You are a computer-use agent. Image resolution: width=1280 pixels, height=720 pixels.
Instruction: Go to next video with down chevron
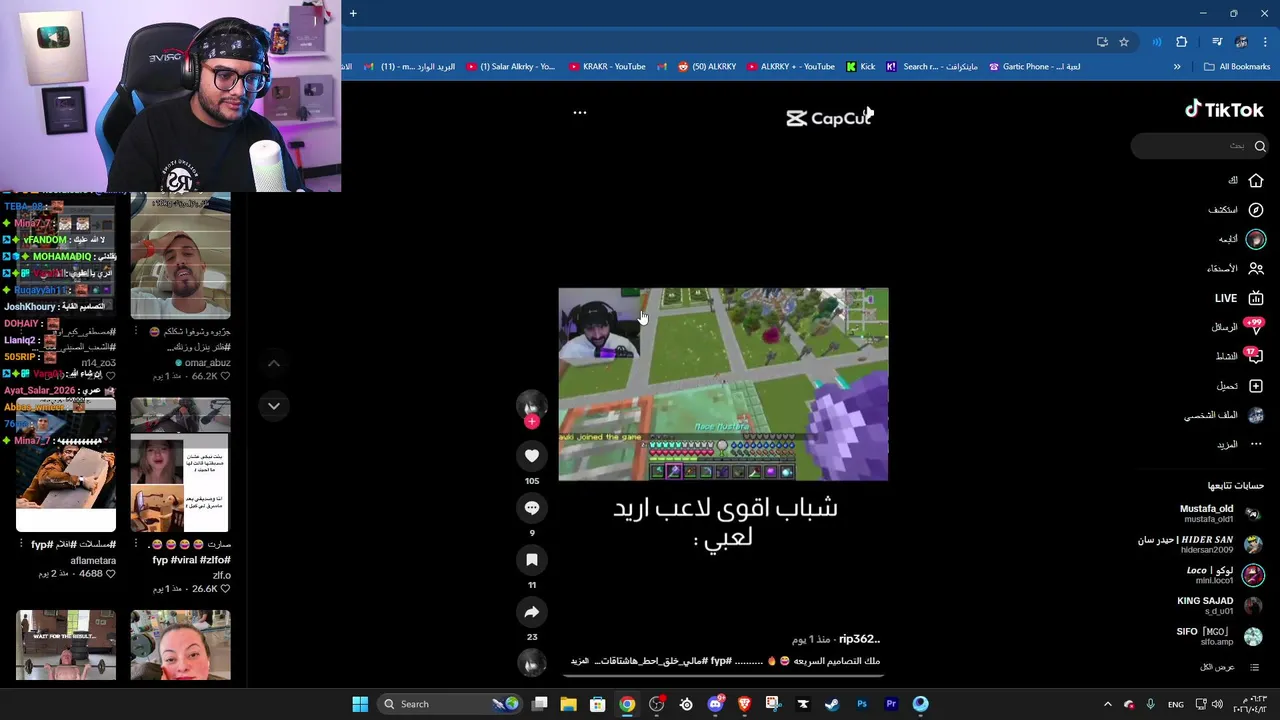pos(274,406)
